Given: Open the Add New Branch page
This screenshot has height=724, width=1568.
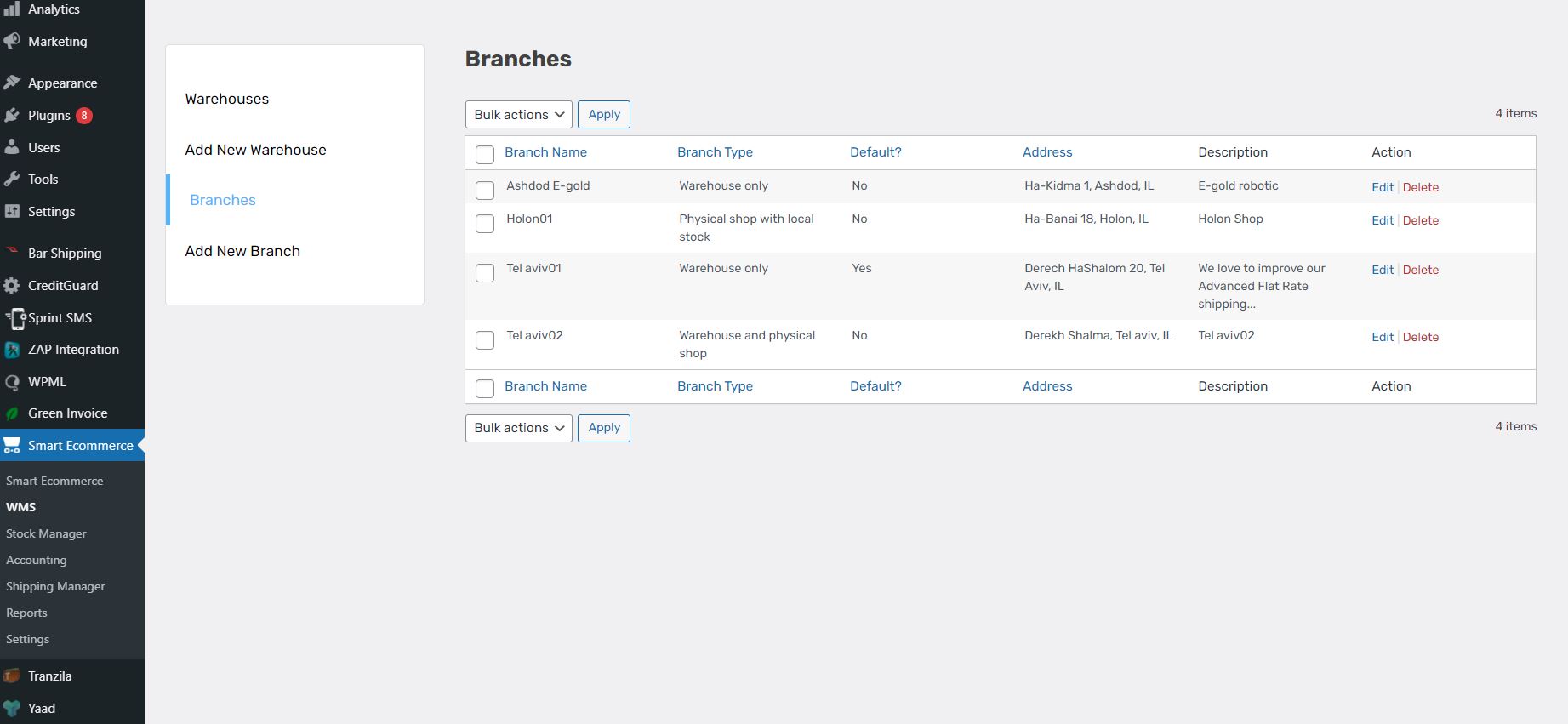Looking at the screenshot, I should (x=242, y=251).
